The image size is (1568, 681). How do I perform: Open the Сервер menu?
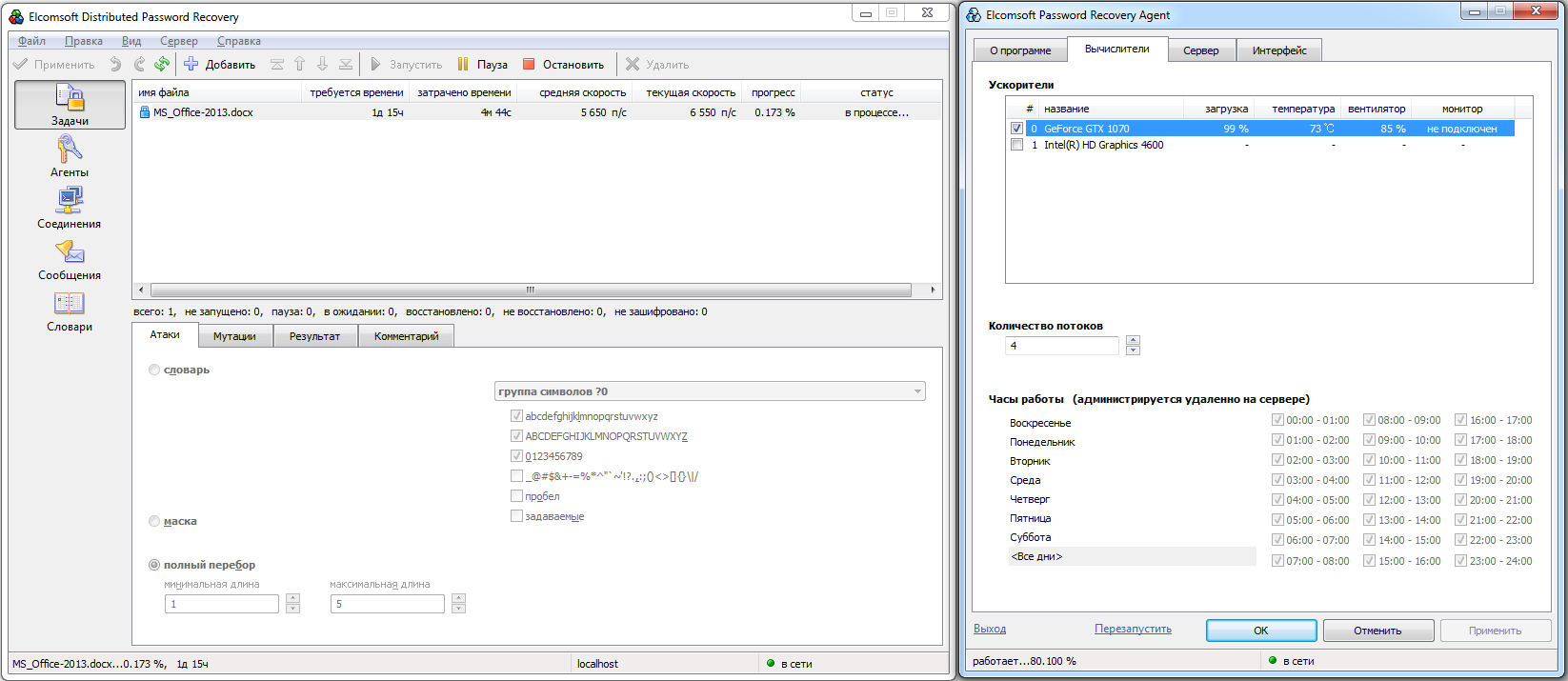[x=179, y=41]
